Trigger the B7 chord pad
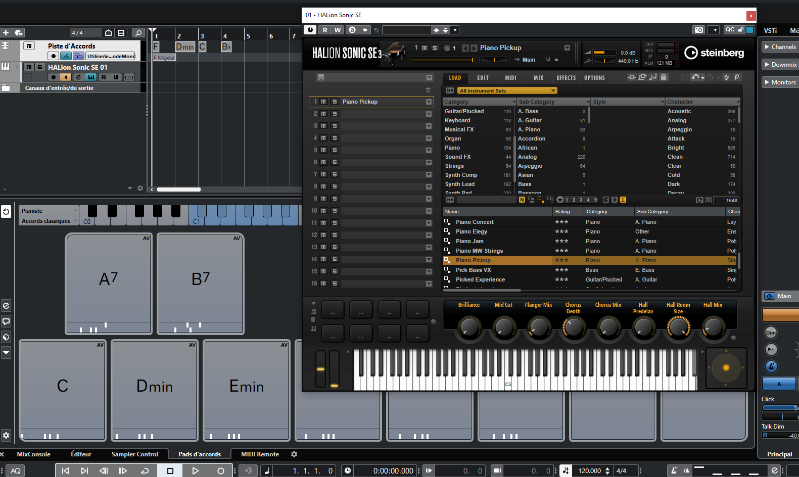This screenshot has width=799, height=477. click(201, 283)
